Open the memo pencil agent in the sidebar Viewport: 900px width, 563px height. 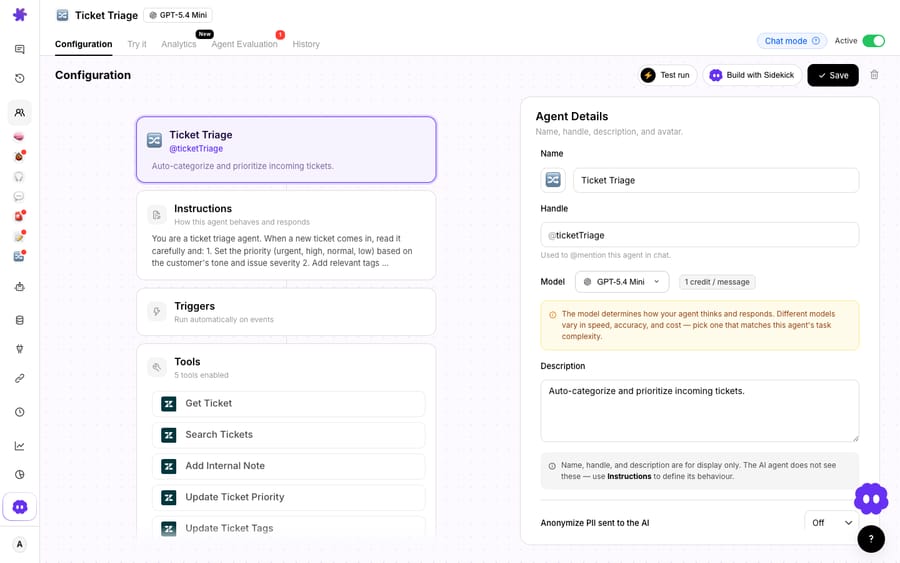pyautogui.click(x=19, y=236)
